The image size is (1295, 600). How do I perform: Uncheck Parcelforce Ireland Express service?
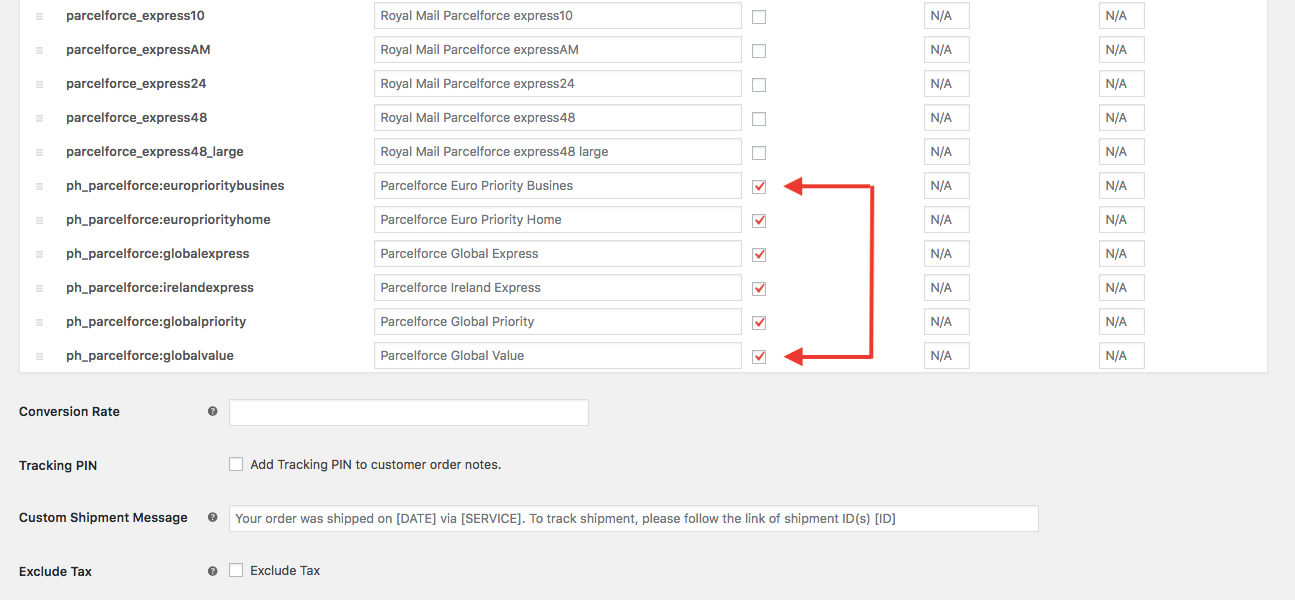(759, 289)
